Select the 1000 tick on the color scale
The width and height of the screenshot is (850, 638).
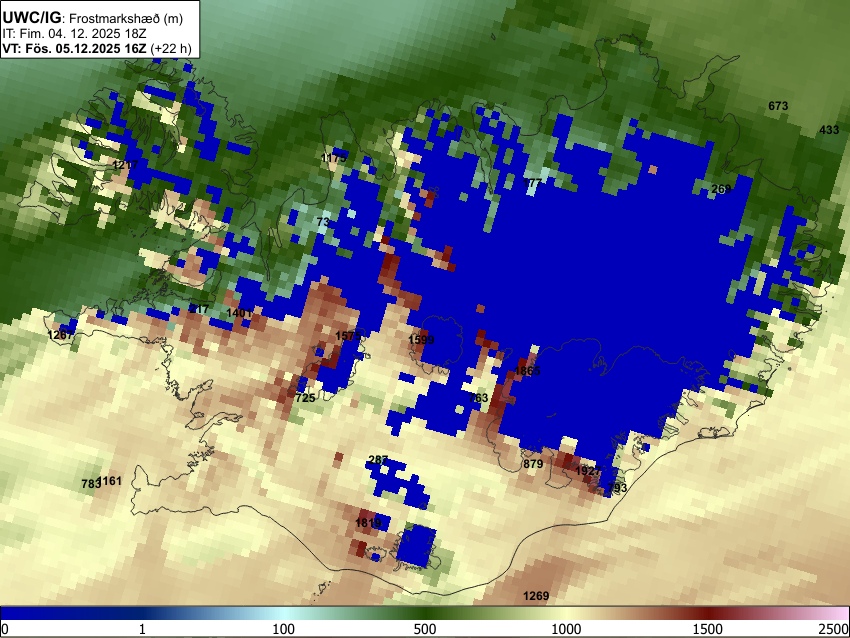tap(566, 629)
